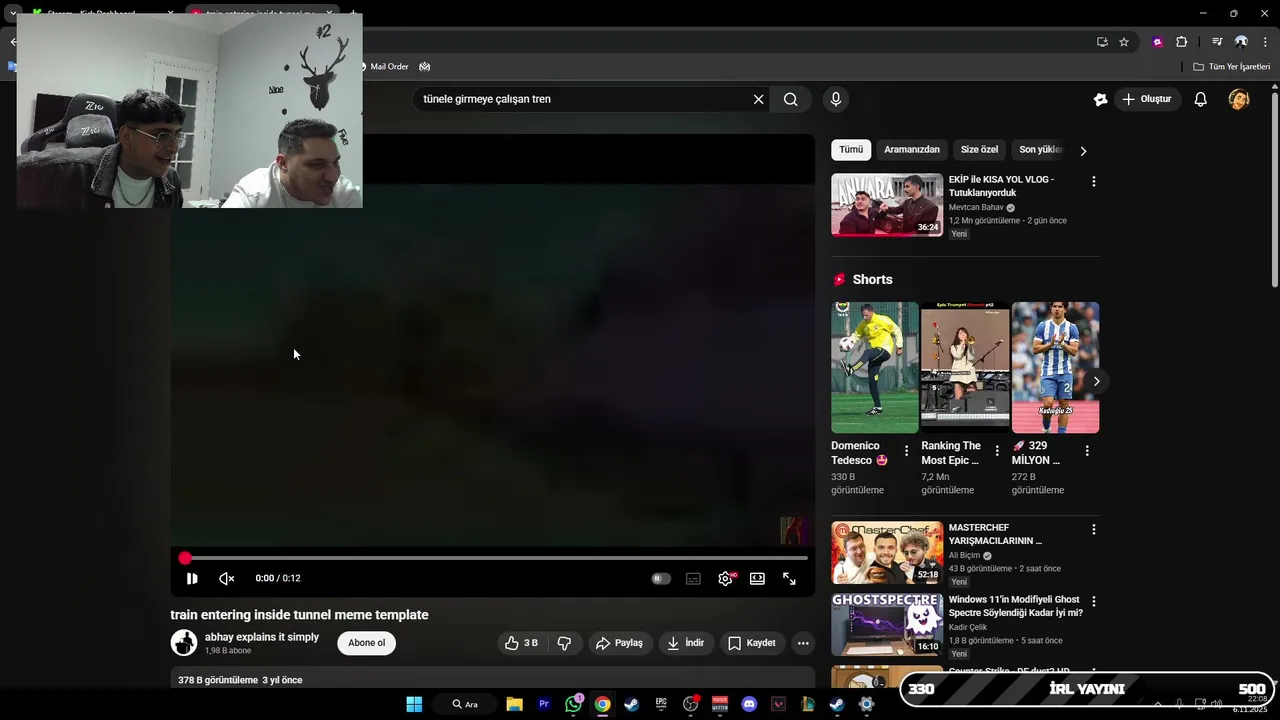The width and height of the screenshot is (1280, 720).
Task: Open MASTERCHEF YARIŞMACILARININ video title
Action: (x=995, y=534)
